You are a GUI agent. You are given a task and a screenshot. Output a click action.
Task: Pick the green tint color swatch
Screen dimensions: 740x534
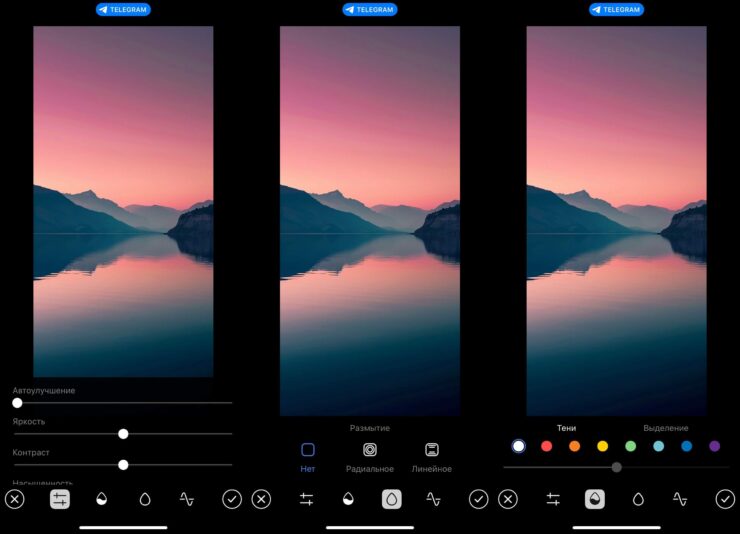pyautogui.click(x=630, y=446)
